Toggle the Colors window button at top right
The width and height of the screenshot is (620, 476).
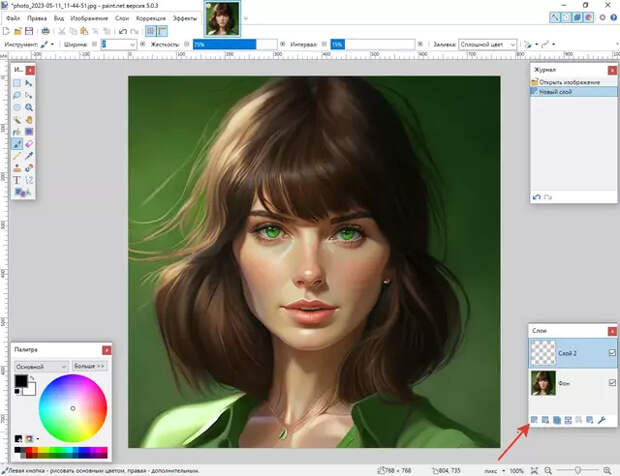point(588,17)
